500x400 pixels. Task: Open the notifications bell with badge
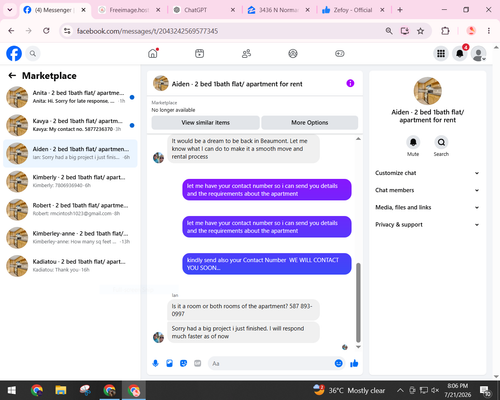point(460,53)
